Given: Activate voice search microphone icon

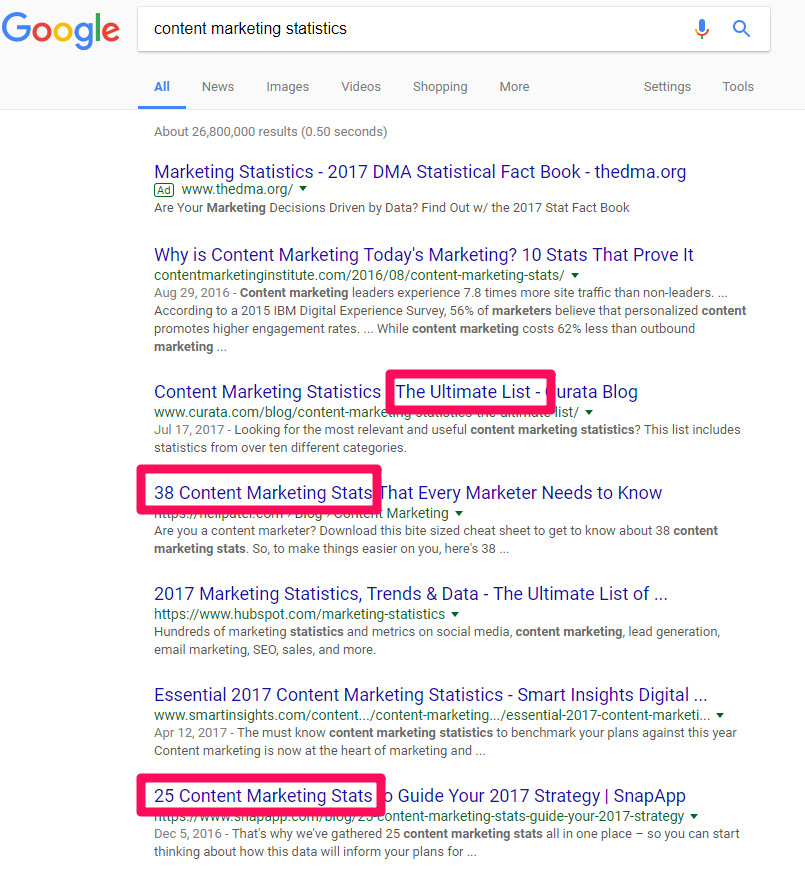Looking at the screenshot, I should (701, 29).
